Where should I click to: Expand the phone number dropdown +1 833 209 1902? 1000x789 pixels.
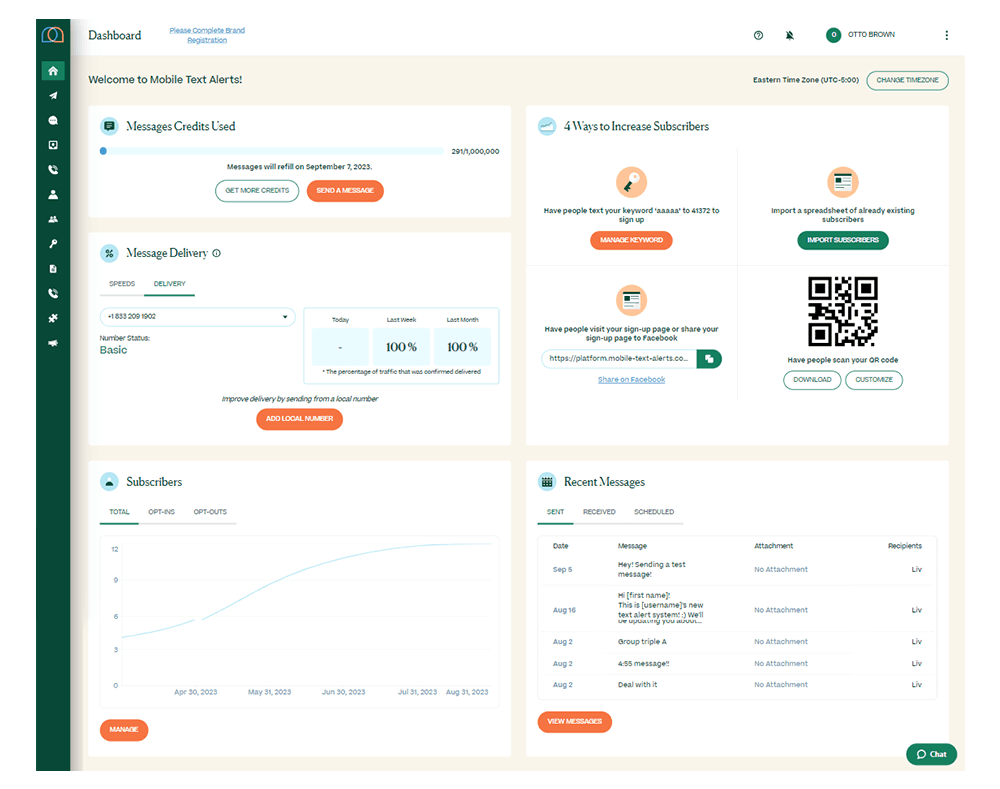click(197, 317)
